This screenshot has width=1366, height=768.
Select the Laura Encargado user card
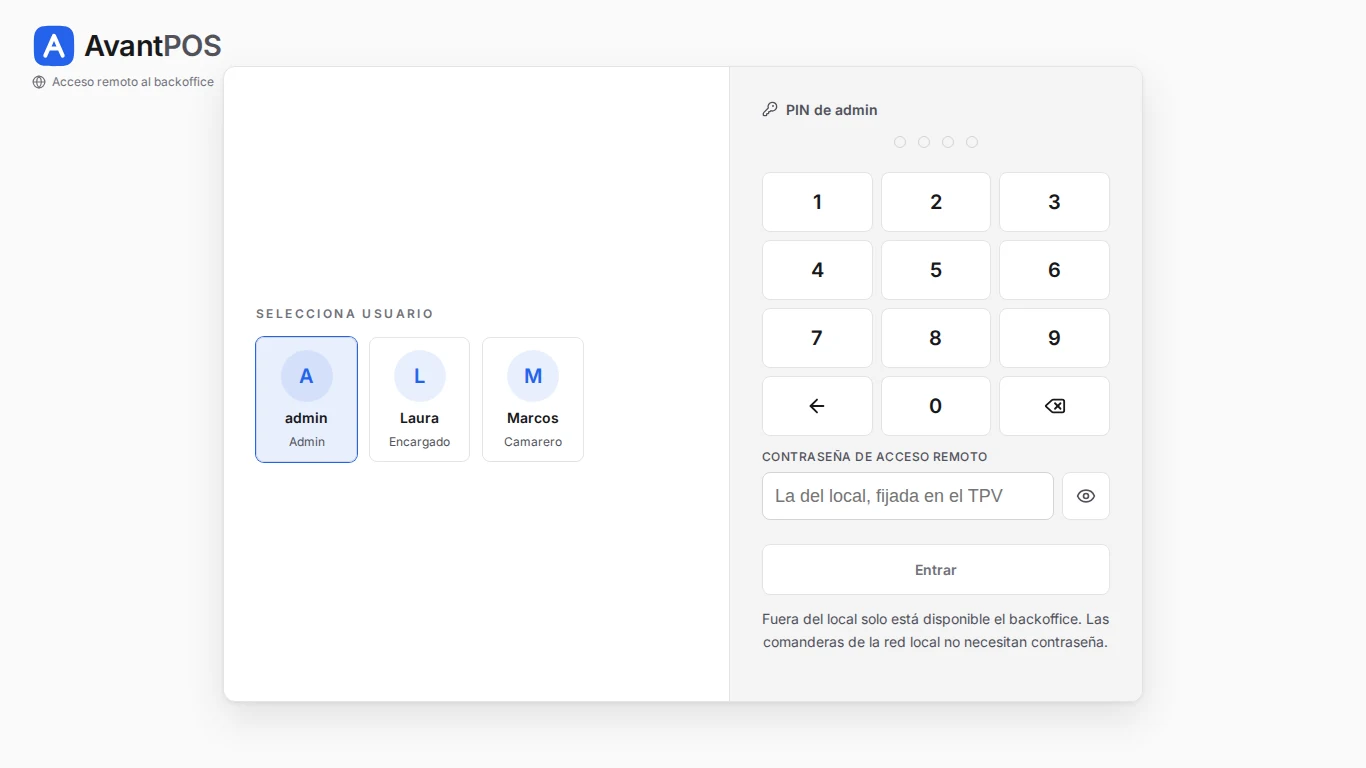(x=419, y=399)
